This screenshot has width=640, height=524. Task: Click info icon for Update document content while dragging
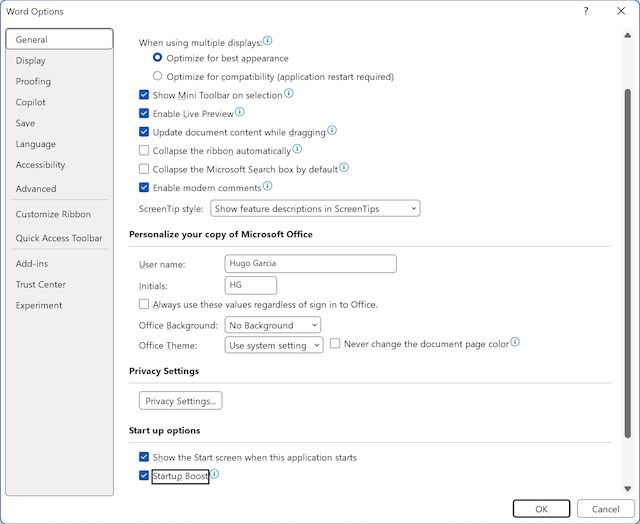click(x=332, y=131)
